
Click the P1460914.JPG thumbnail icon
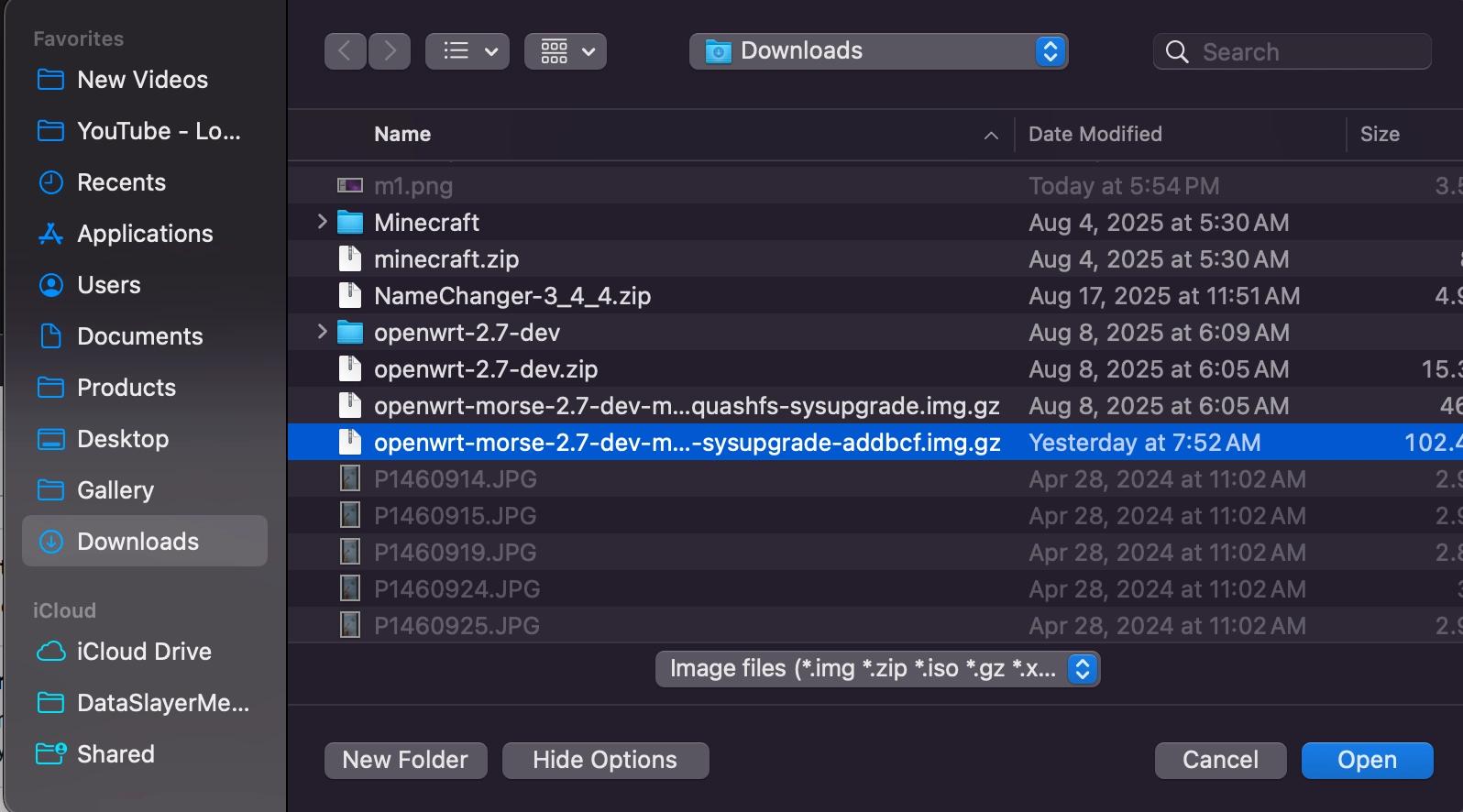(x=350, y=479)
